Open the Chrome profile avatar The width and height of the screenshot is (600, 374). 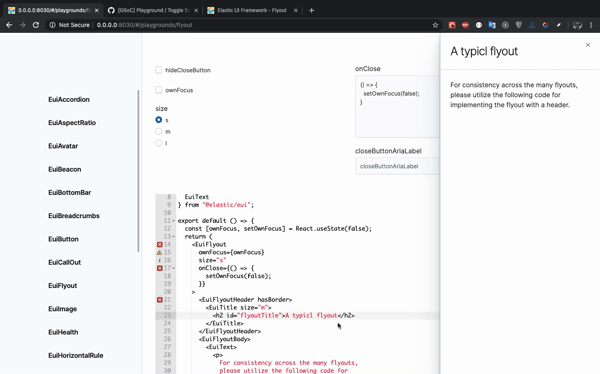[x=577, y=25]
